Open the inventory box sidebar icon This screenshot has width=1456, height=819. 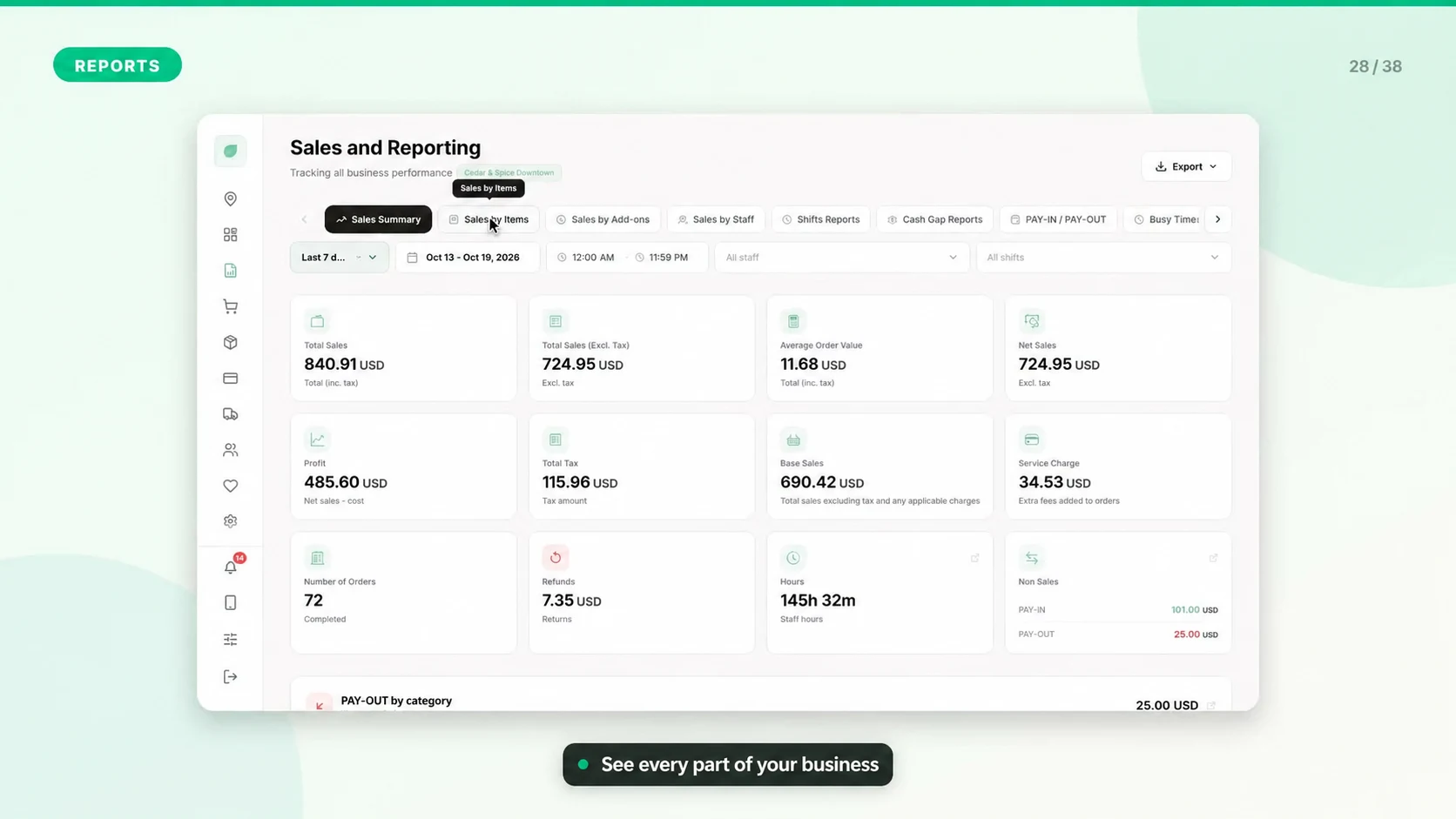[x=230, y=342]
